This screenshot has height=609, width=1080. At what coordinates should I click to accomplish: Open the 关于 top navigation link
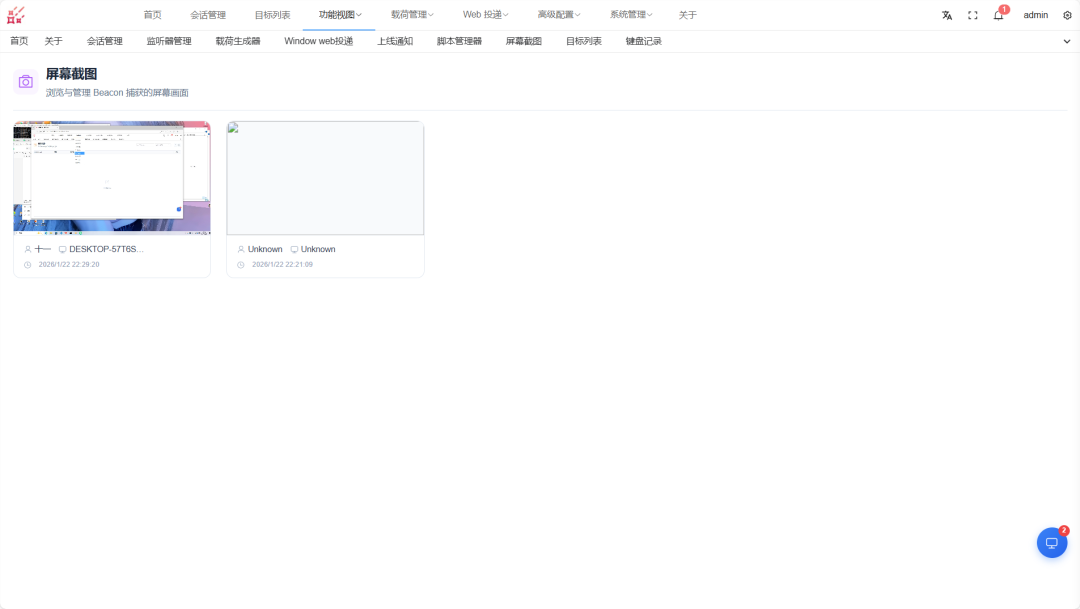(687, 15)
